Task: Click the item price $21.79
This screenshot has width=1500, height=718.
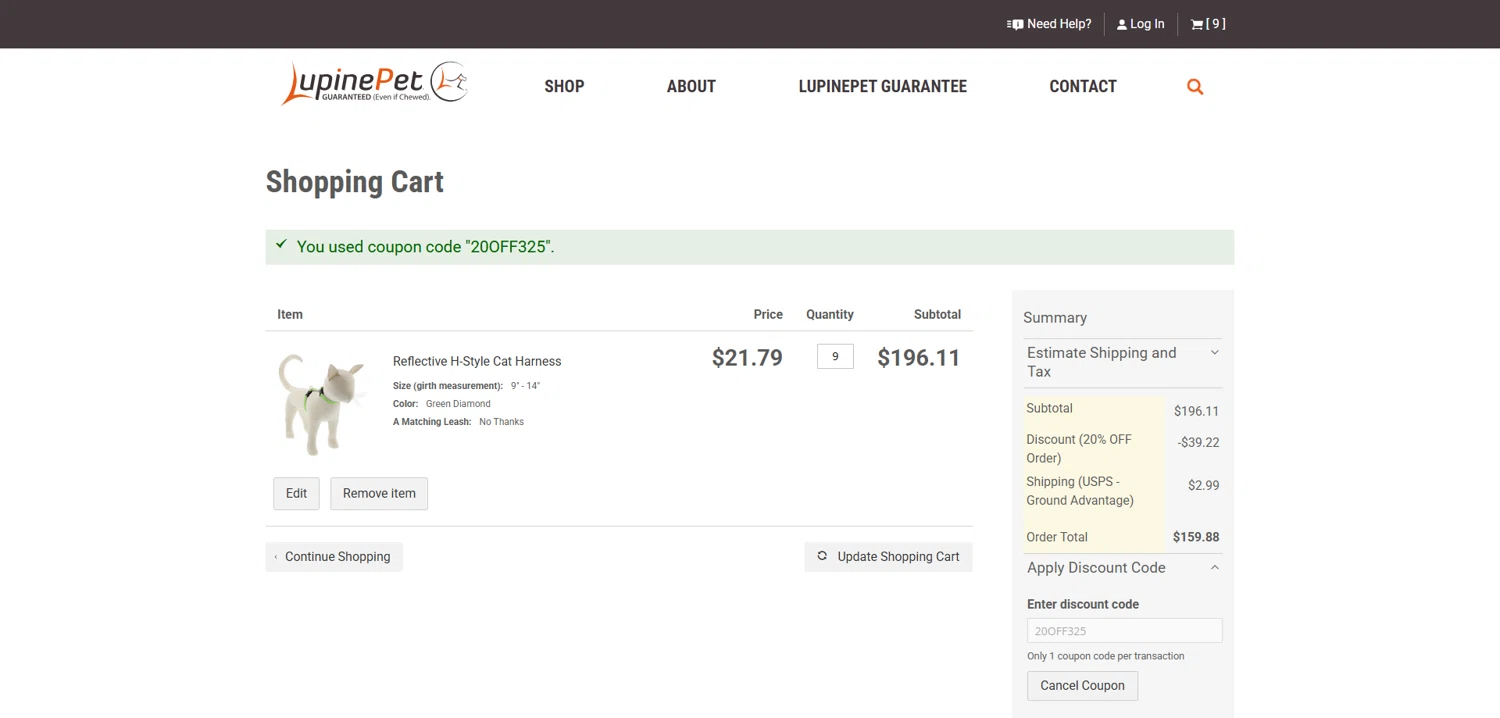Action: tap(747, 358)
